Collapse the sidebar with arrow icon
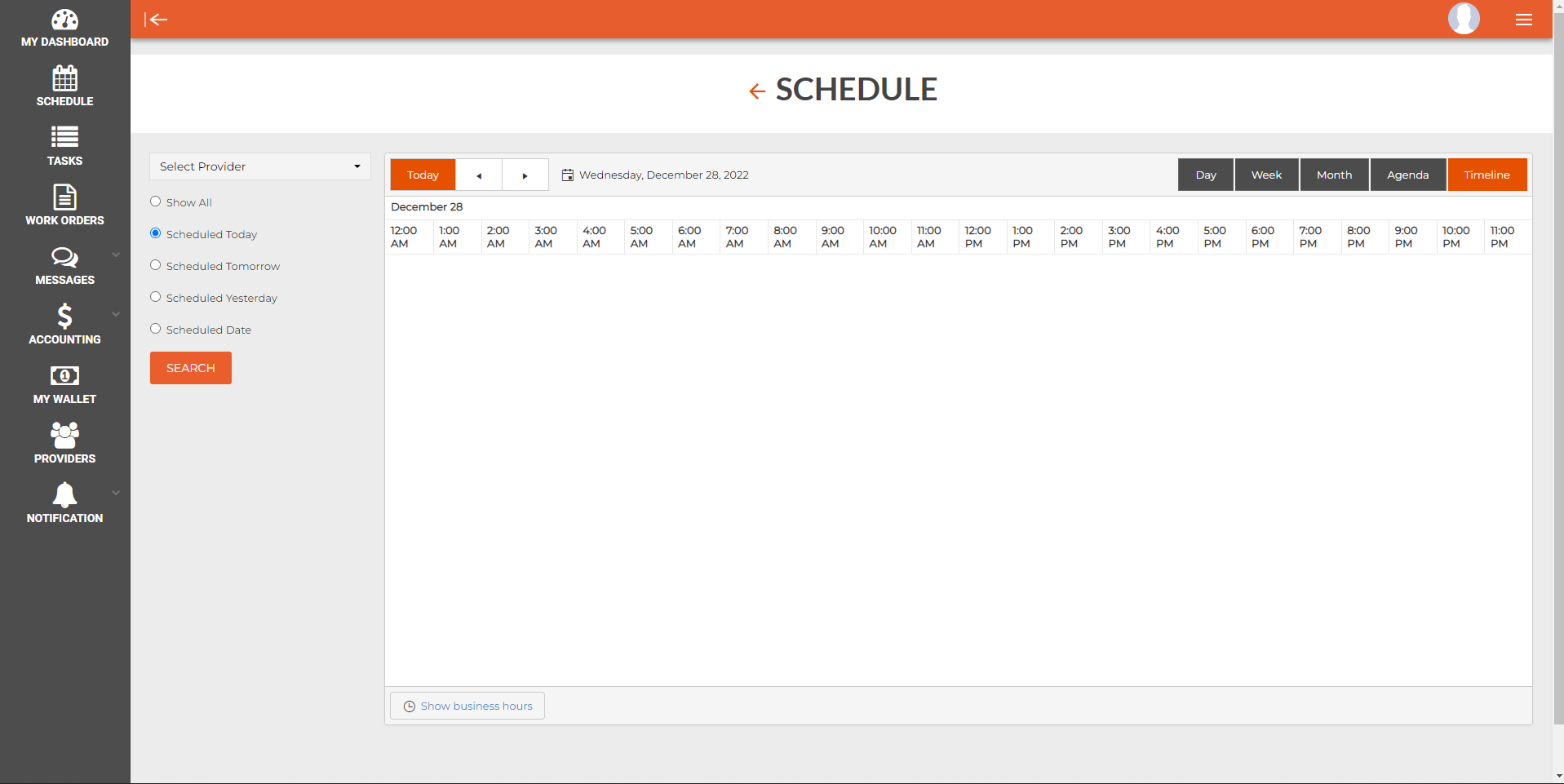Image resolution: width=1564 pixels, height=784 pixels. pyautogui.click(x=156, y=20)
